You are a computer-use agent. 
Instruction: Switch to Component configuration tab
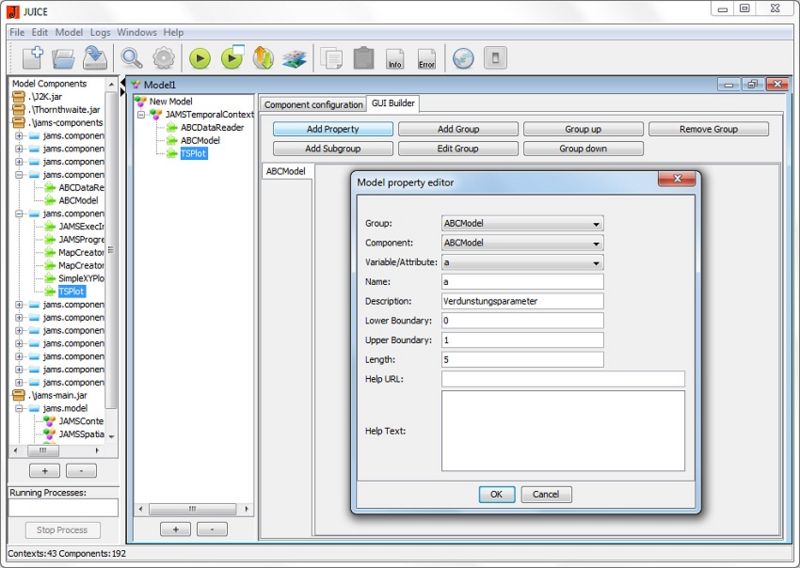[313, 104]
